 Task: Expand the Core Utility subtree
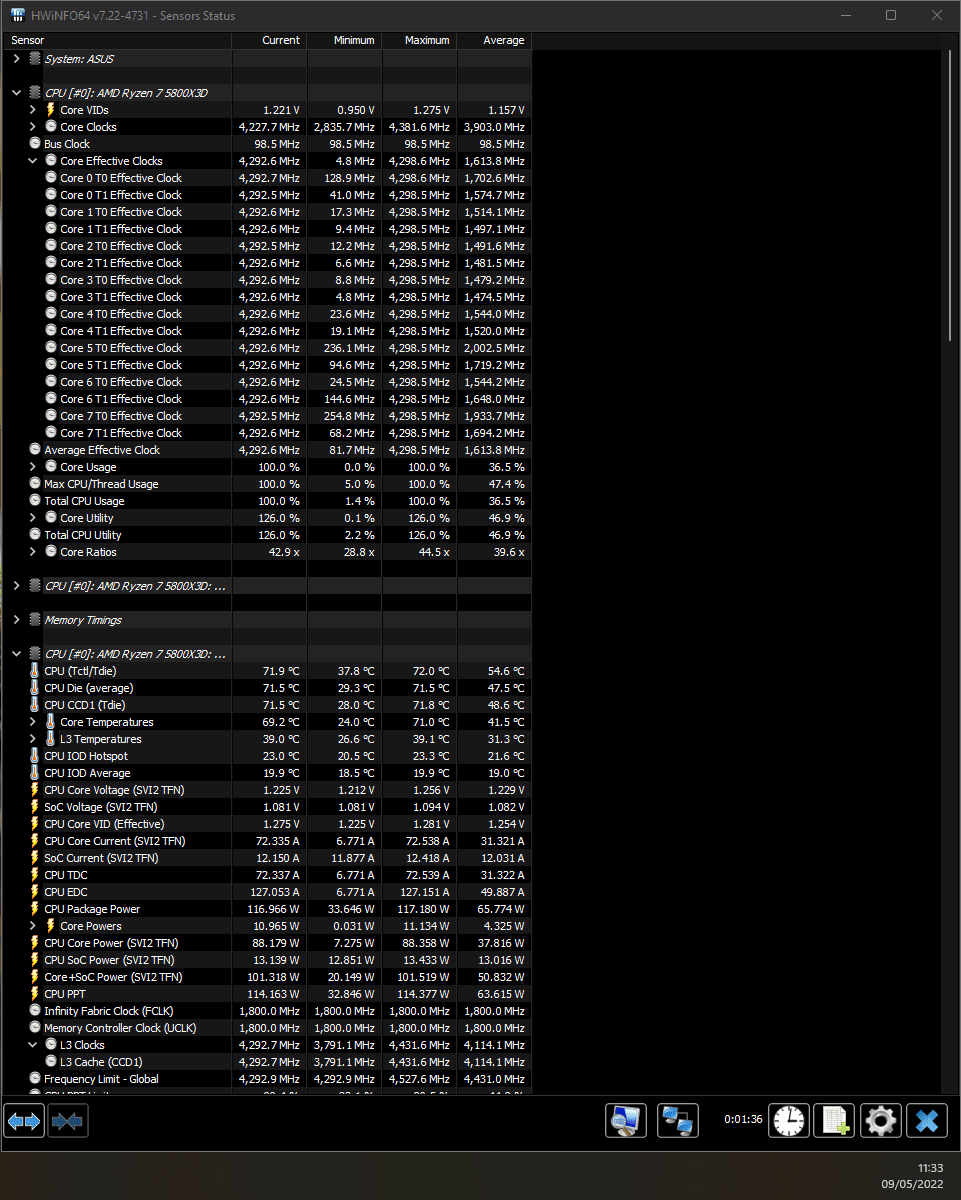33,518
